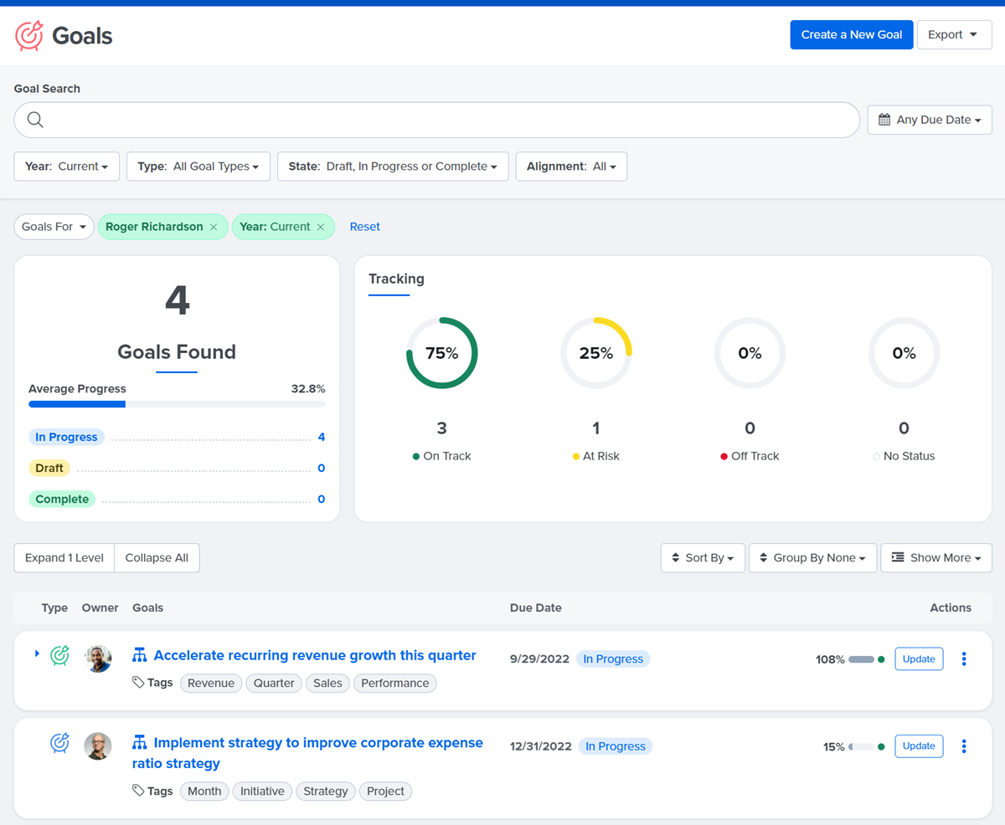Open three-dot actions menu for expense goal

[963, 746]
